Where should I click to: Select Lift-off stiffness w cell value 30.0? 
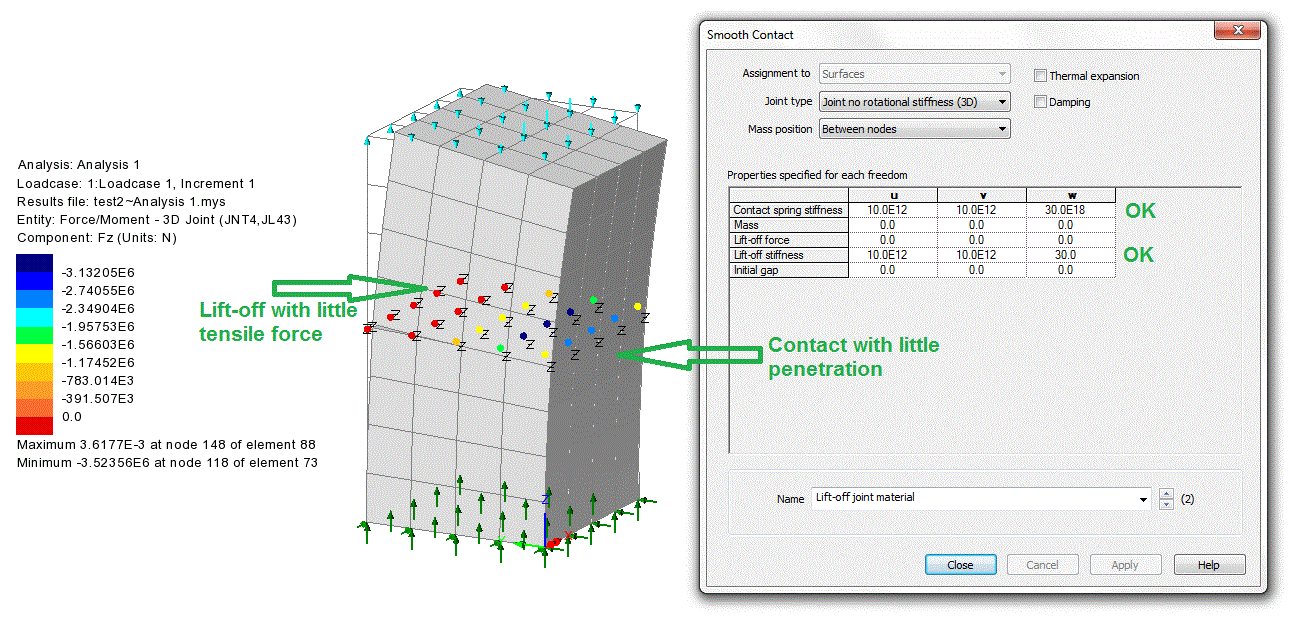pyautogui.click(x=1070, y=255)
